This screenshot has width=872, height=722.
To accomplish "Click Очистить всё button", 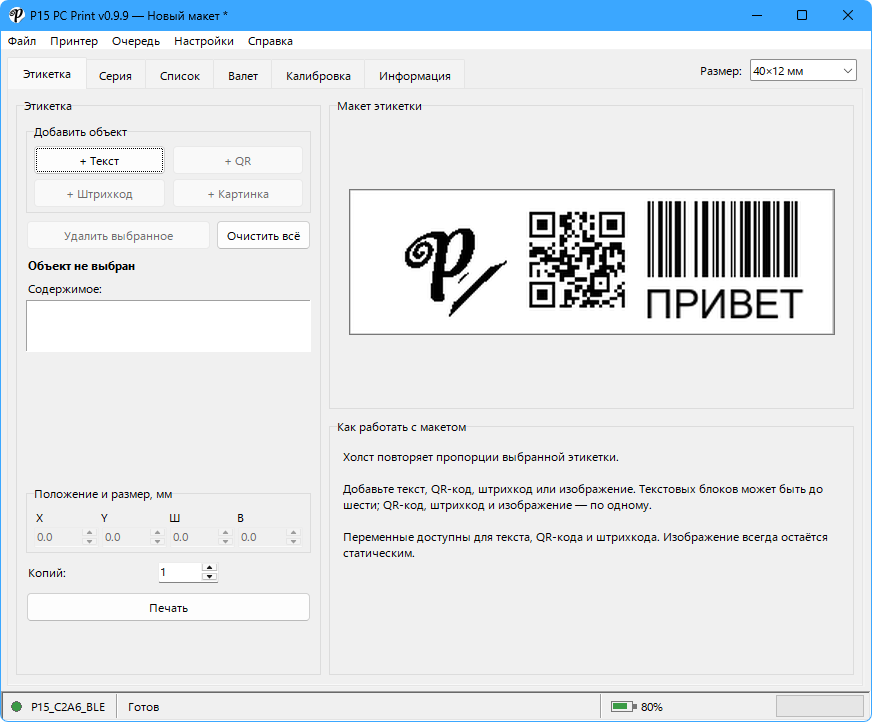I will (x=264, y=235).
